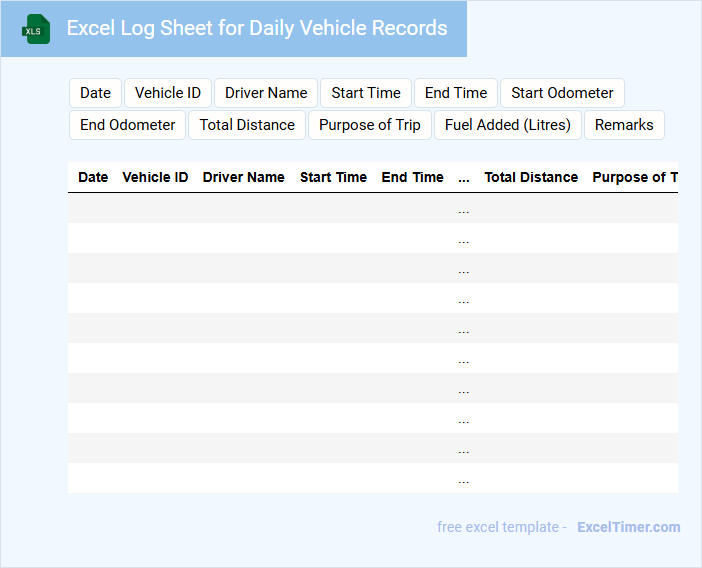
Task: Click the Total Distance column header
Action: tap(531, 177)
